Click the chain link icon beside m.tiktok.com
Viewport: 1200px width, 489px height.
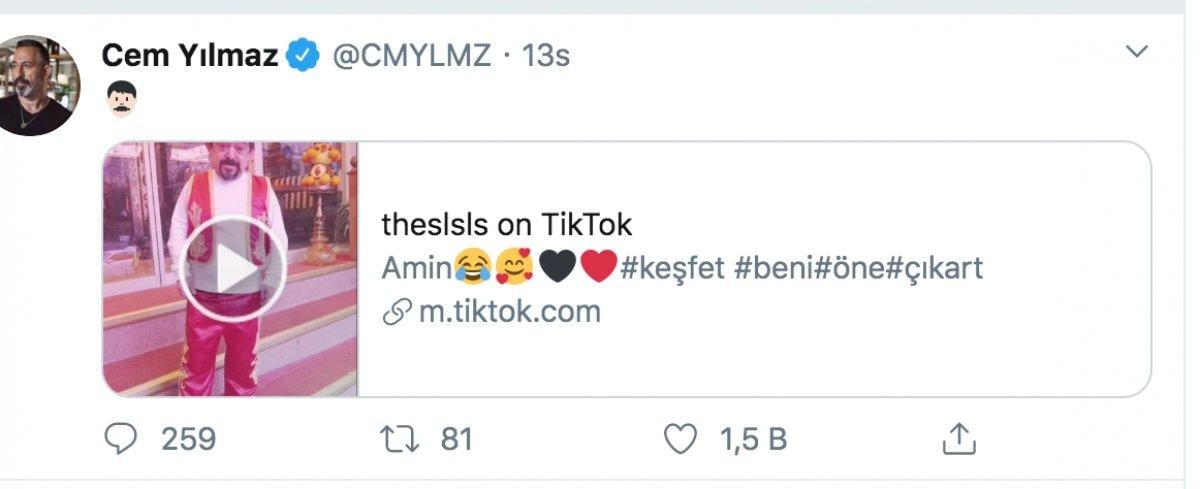coord(397,312)
